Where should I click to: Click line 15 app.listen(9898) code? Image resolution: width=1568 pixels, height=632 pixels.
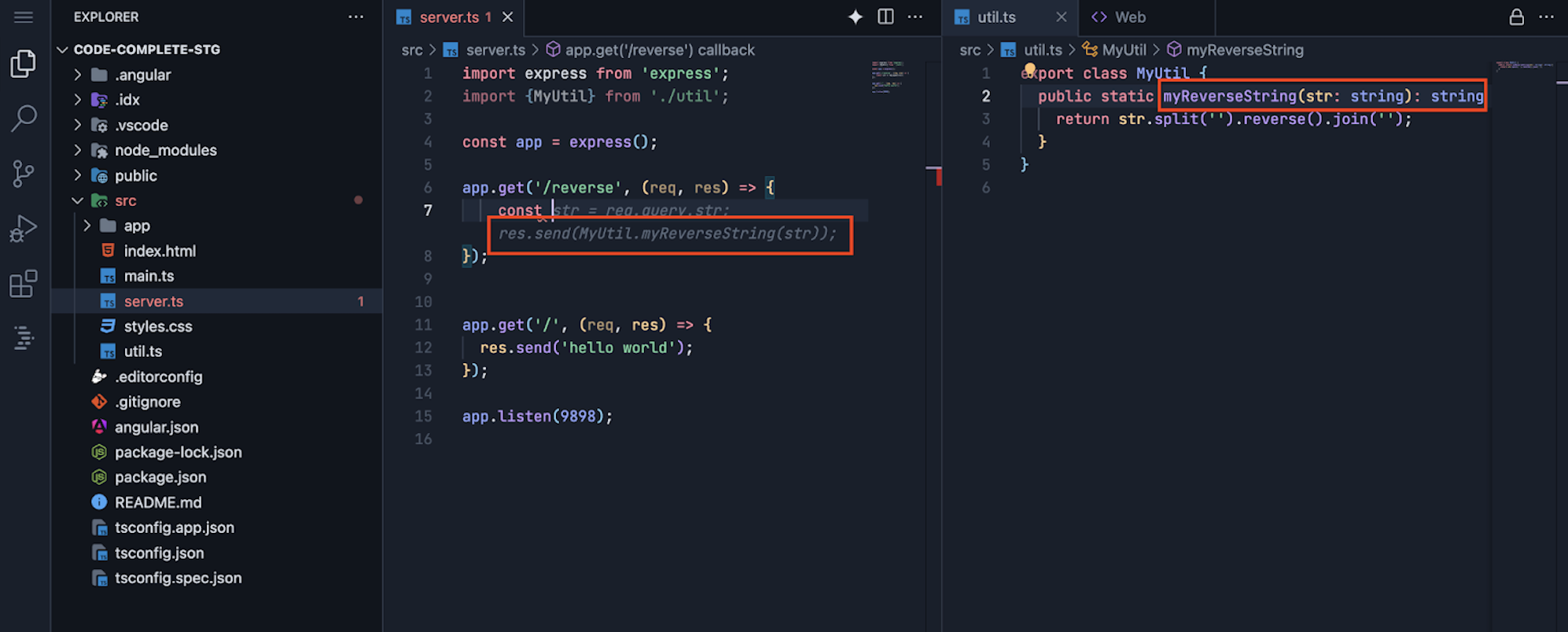coord(537,417)
